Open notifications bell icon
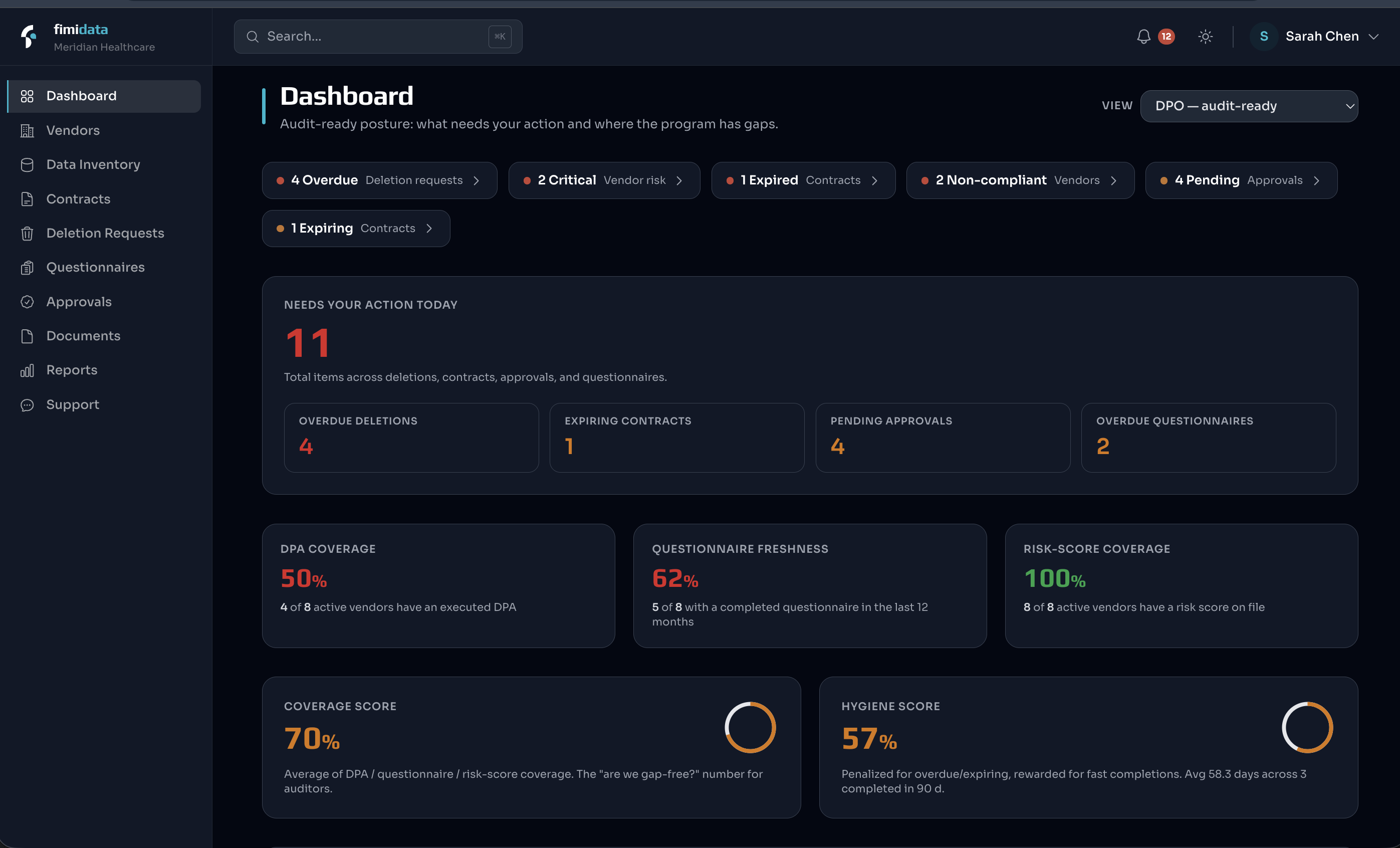Screen dimensions: 1400x848 [x=1143, y=37]
